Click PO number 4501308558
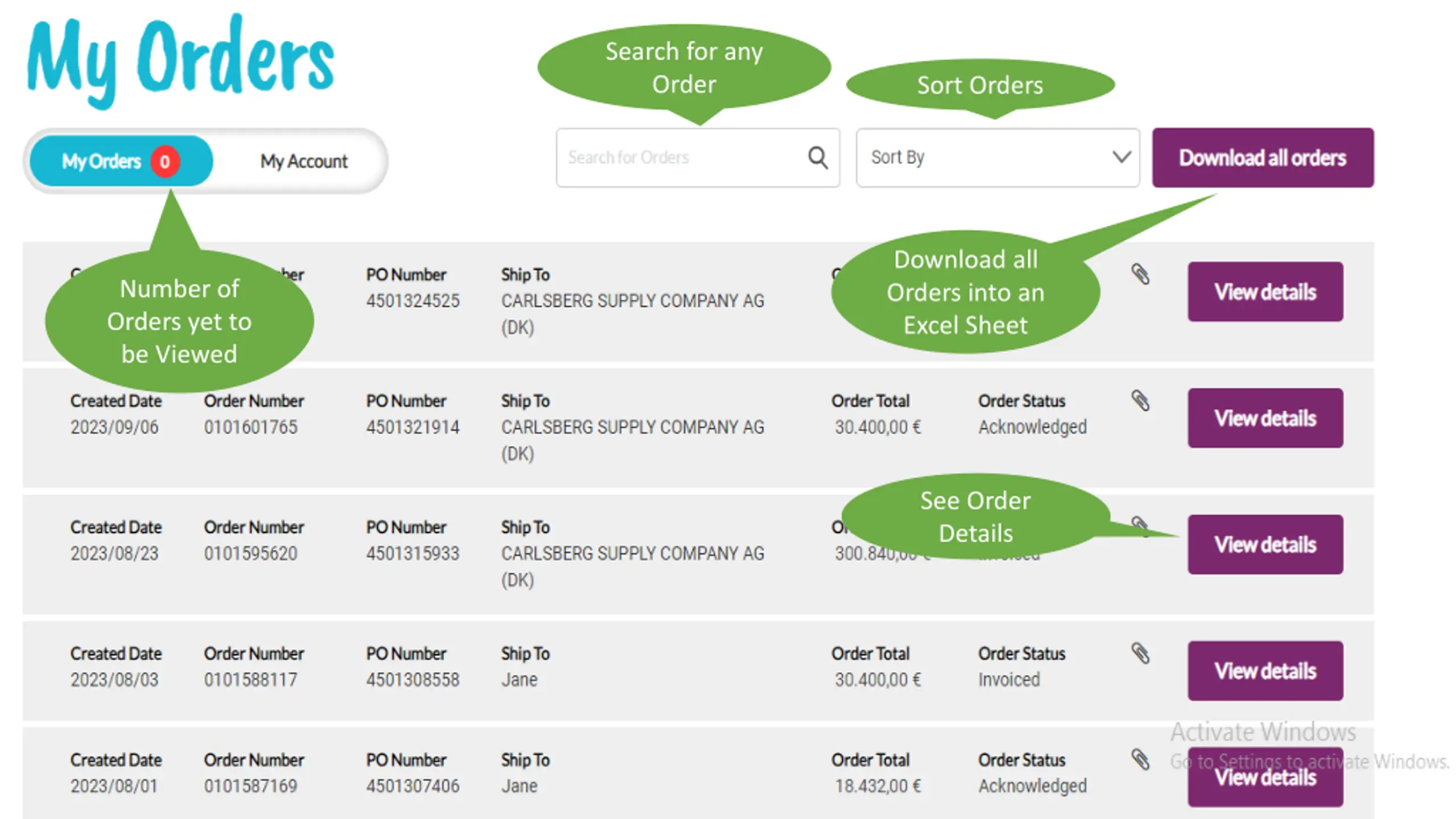Screen dimensions: 1456x819 [412, 680]
